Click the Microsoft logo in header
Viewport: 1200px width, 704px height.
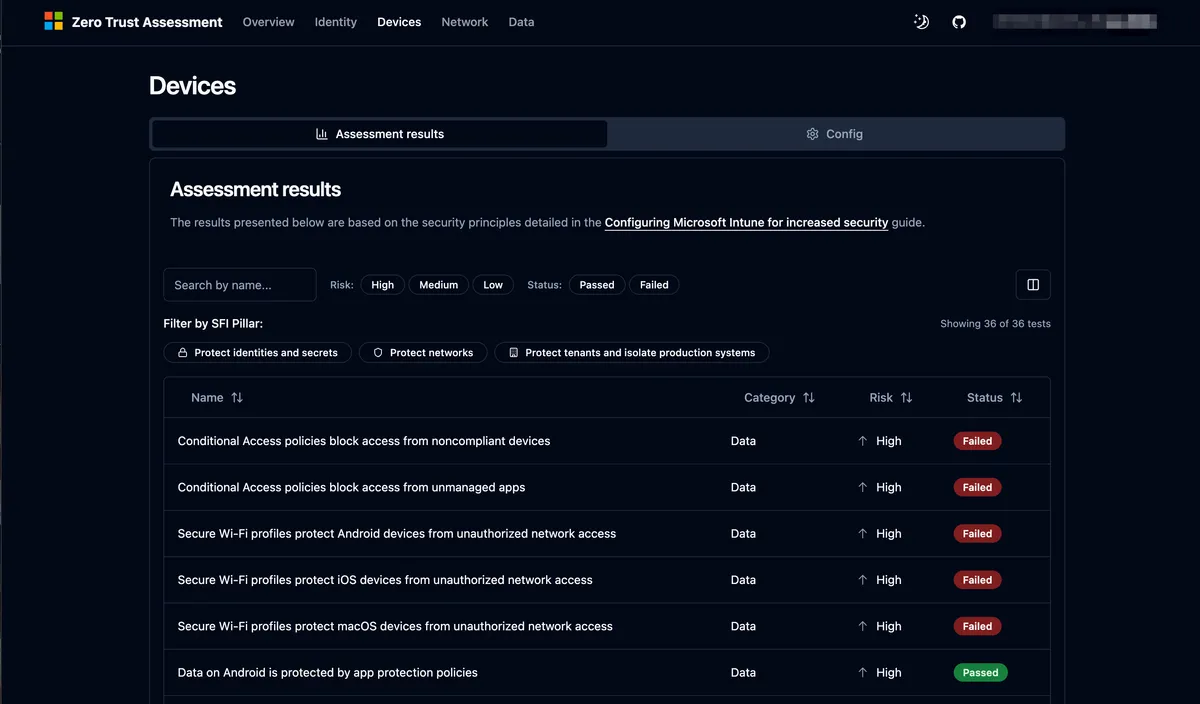pos(53,22)
